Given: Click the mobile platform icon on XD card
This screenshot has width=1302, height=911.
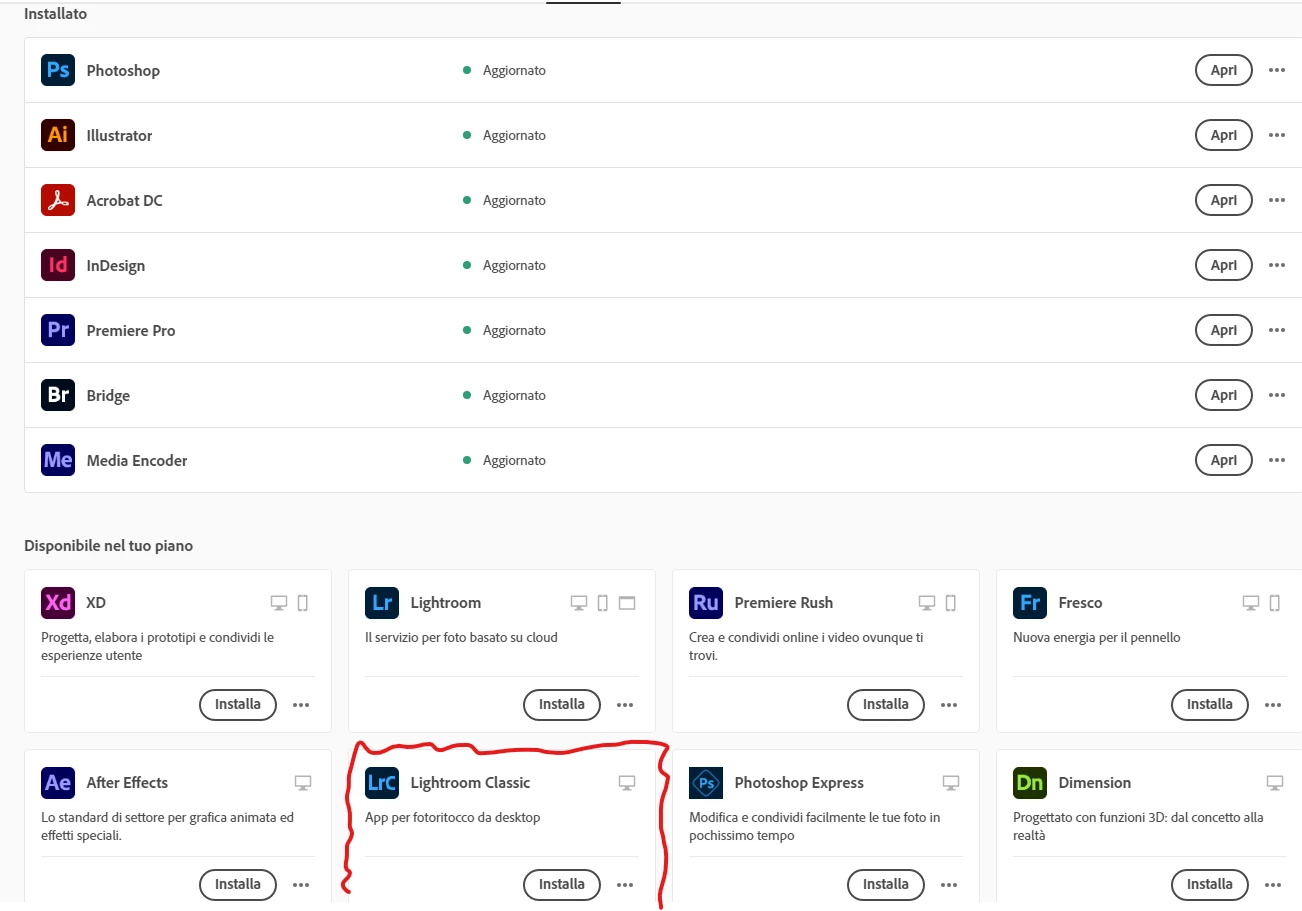Looking at the screenshot, I should (x=303, y=603).
